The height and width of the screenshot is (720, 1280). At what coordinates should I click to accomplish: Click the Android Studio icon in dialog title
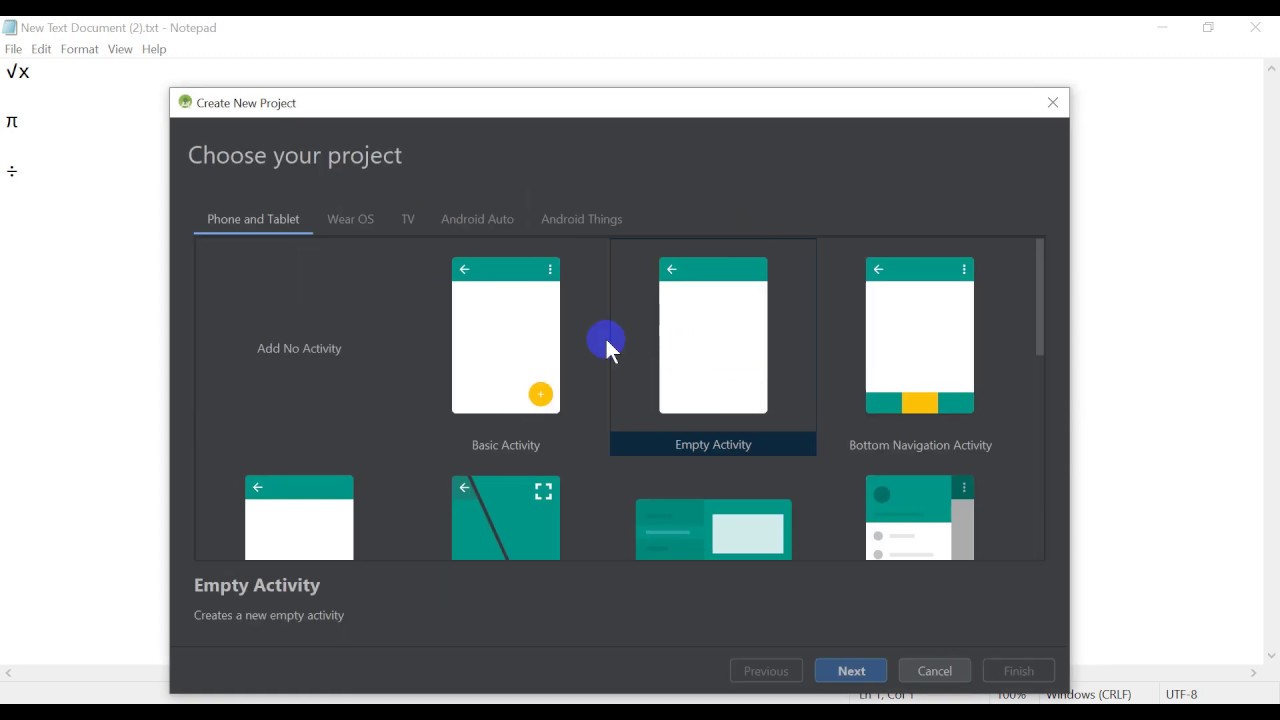point(185,102)
